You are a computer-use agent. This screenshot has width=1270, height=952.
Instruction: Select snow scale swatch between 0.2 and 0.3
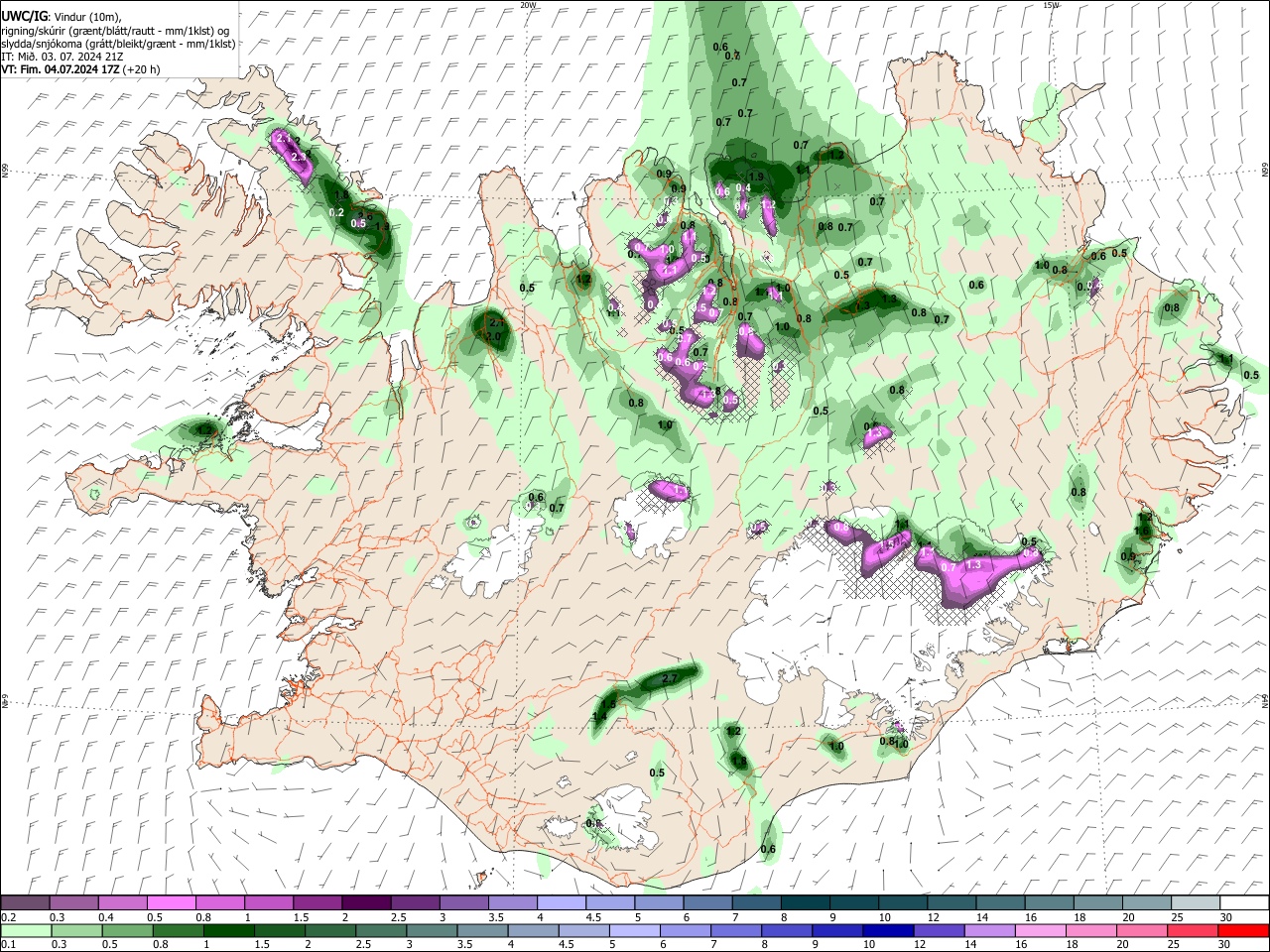click(25, 903)
